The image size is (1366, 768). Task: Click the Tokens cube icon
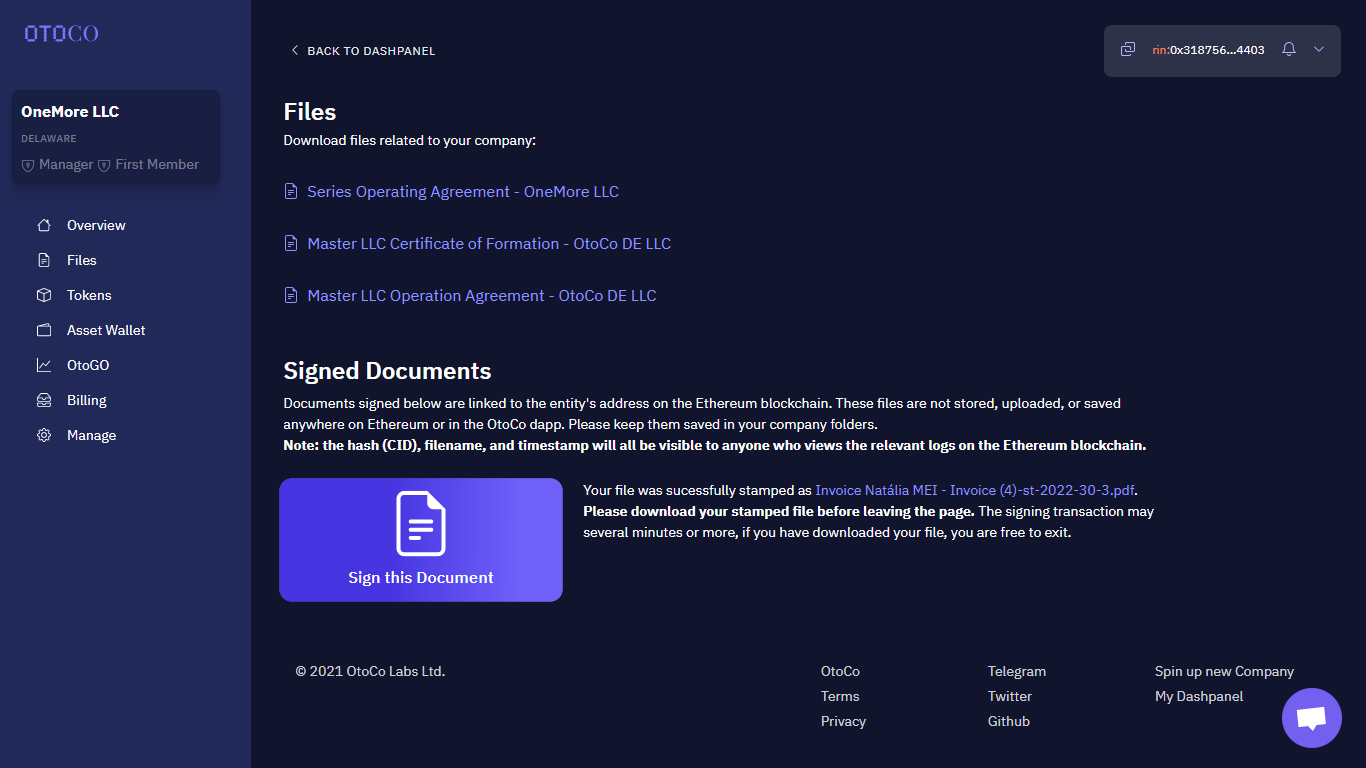tap(44, 295)
